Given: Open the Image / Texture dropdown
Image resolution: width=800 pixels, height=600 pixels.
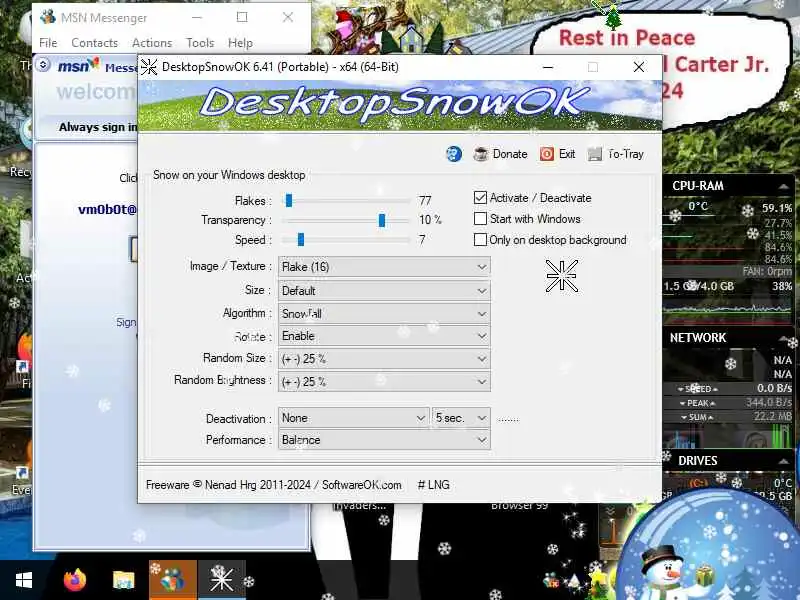Looking at the screenshot, I should [x=384, y=266].
